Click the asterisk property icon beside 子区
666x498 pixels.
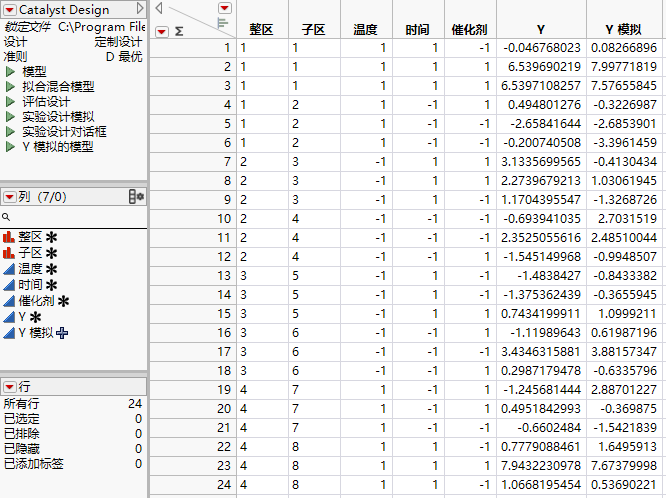[51, 254]
